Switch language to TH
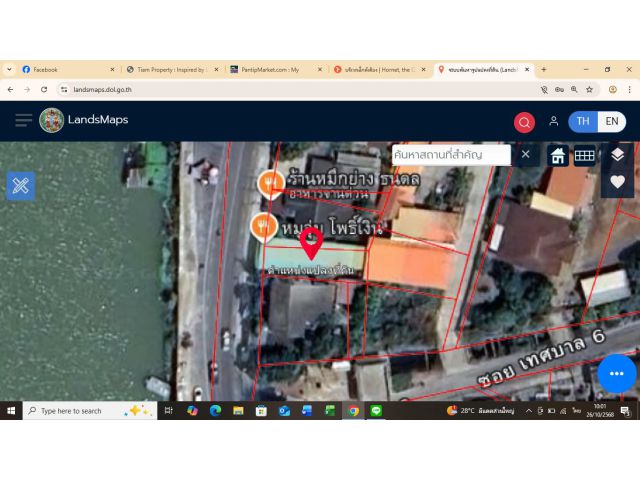 point(583,121)
